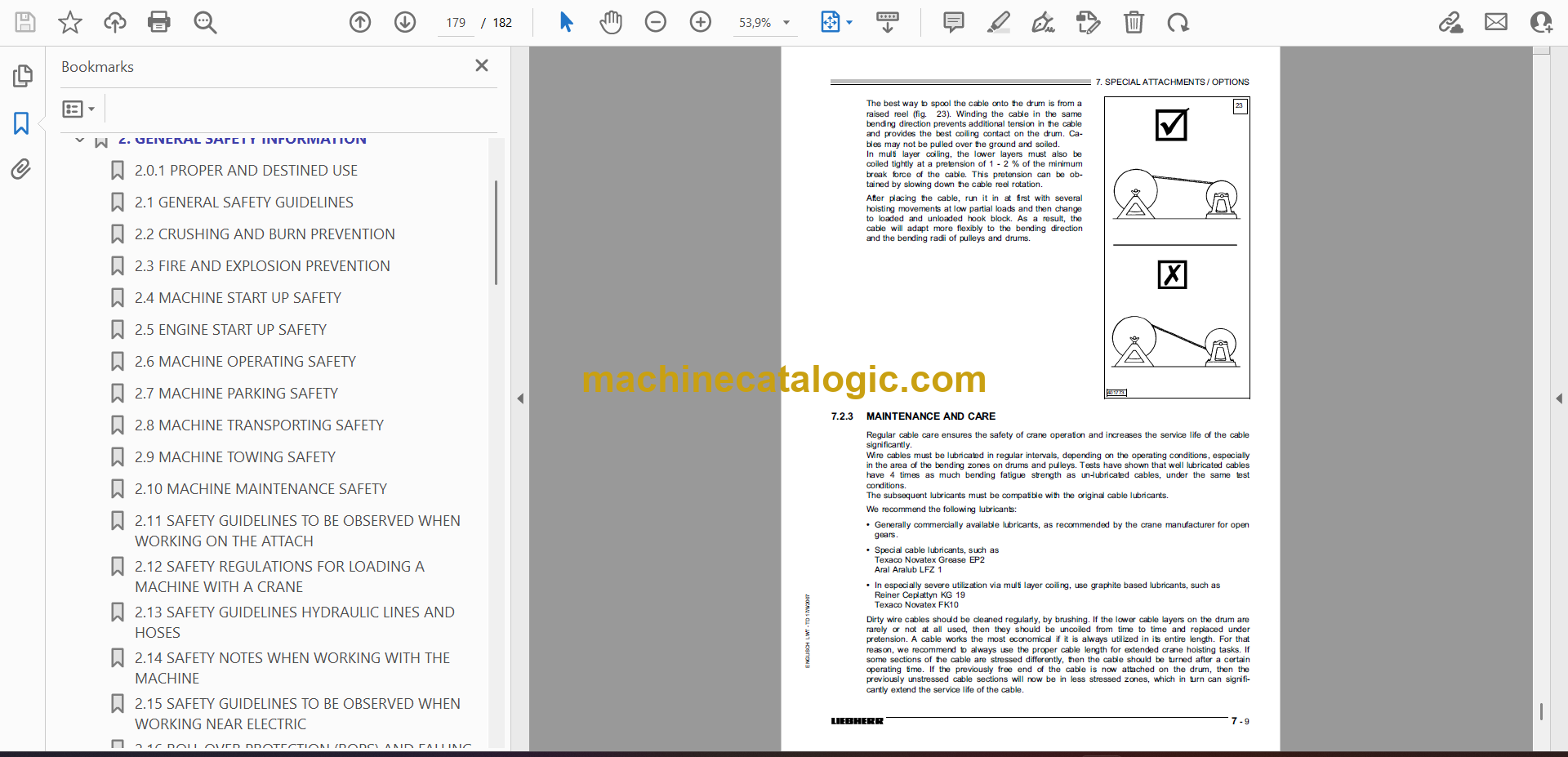The height and width of the screenshot is (757, 1568).
Task: Zoom out with minus button
Action: click(656, 22)
